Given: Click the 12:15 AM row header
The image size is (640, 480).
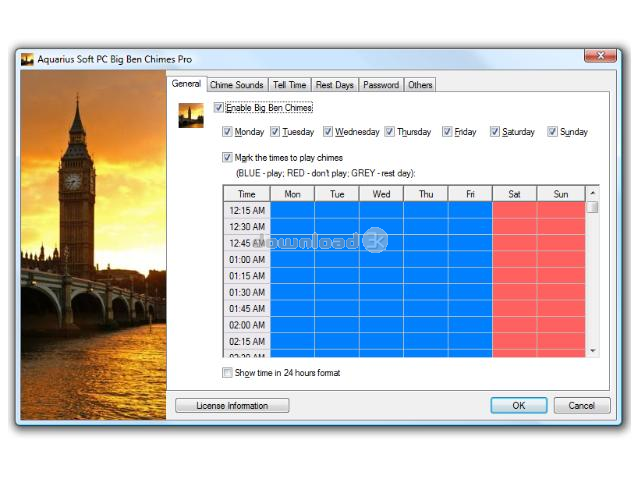Looking at the screenshot, I should (x=247, y=210).
